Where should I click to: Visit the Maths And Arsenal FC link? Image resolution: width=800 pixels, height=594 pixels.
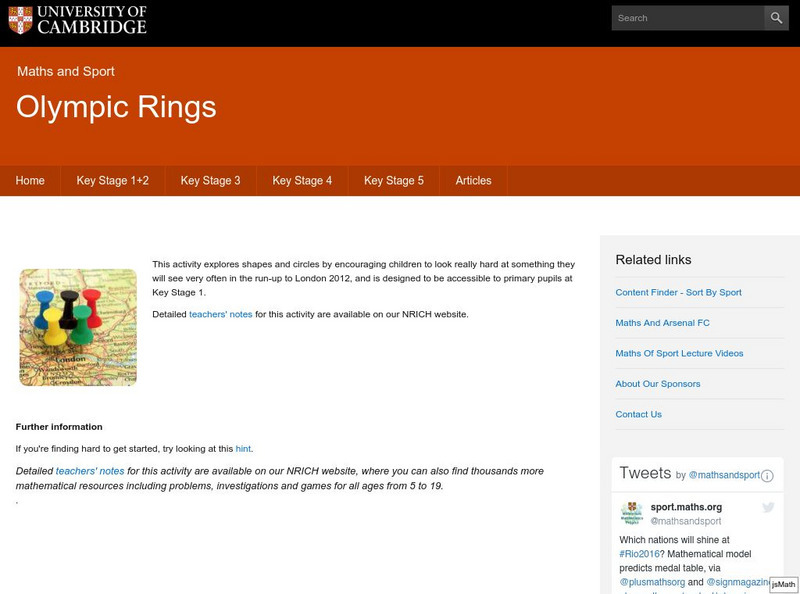coord(662,323)
